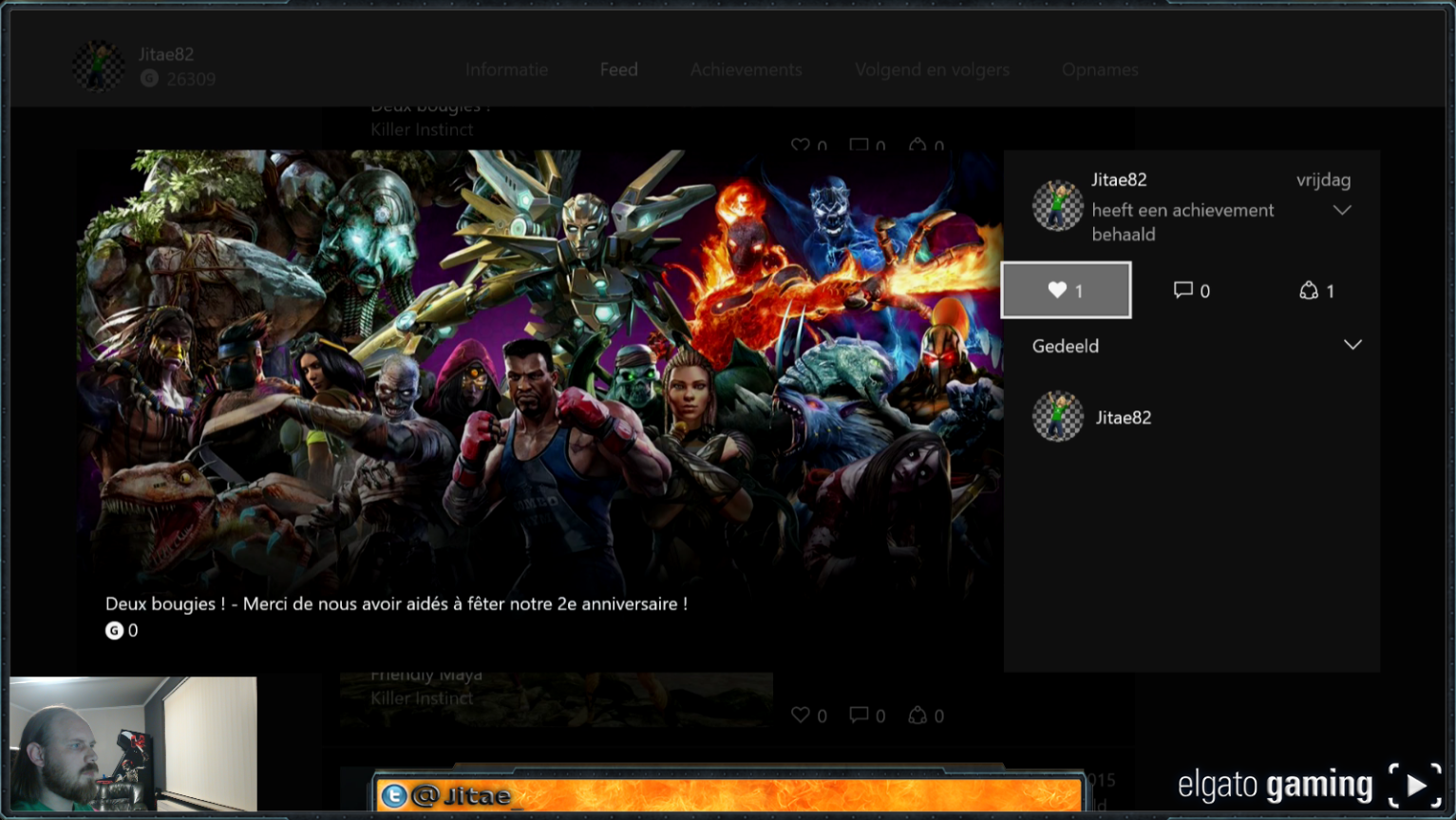Click the Jitae82 profile avatar in the header

(99, 66)
